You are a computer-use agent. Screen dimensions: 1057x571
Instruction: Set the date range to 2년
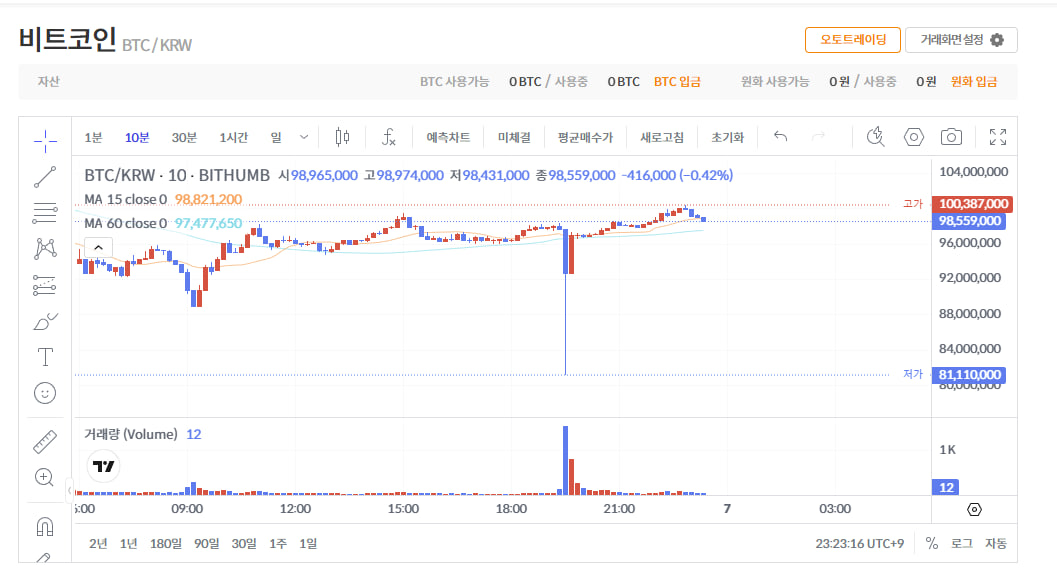pos(98,543)
